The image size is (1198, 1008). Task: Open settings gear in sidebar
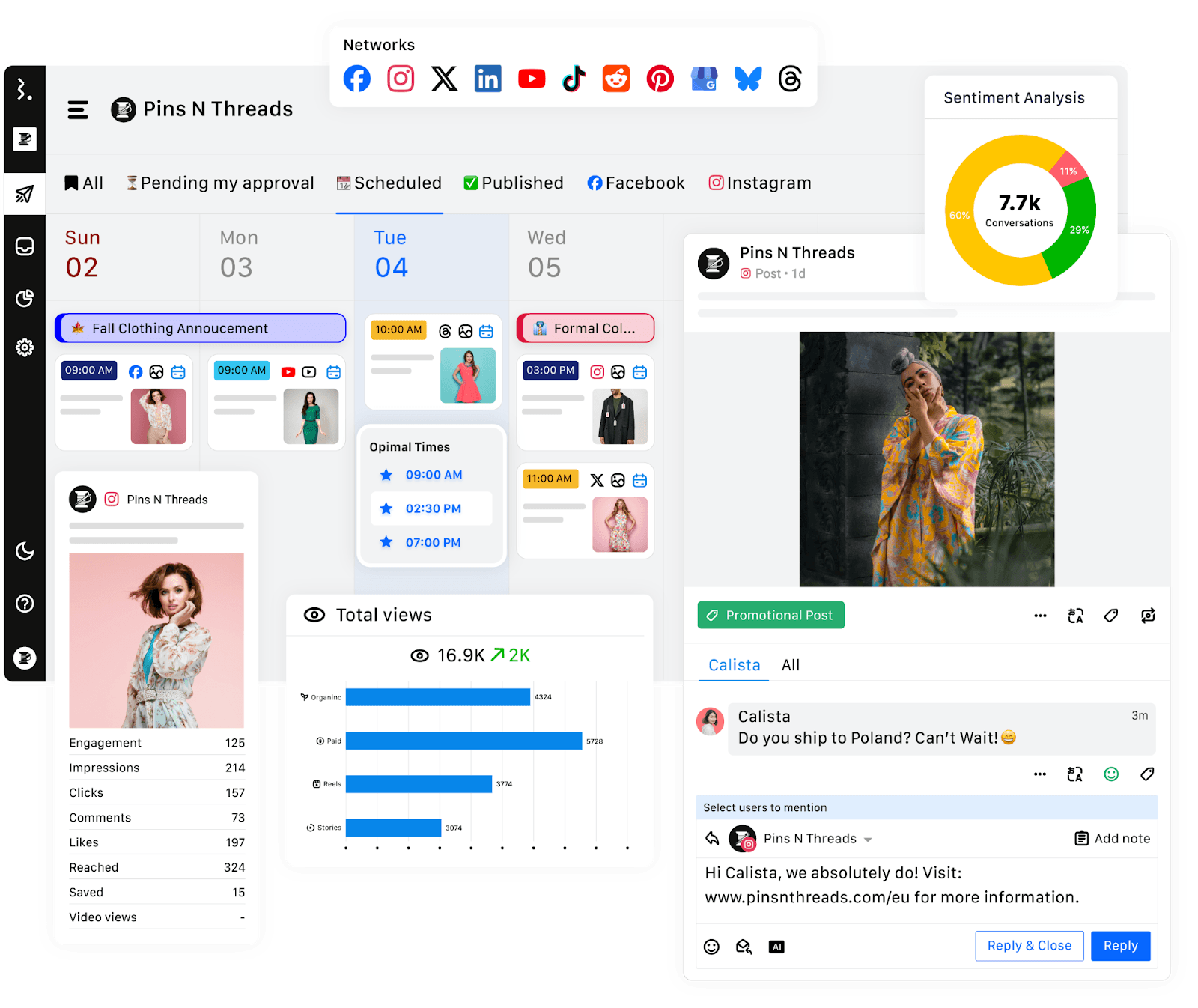tap(25, 347)
